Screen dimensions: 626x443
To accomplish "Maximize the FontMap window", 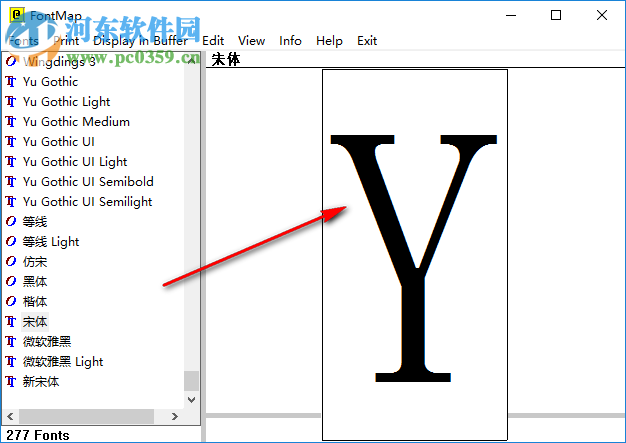I will 556,15.
